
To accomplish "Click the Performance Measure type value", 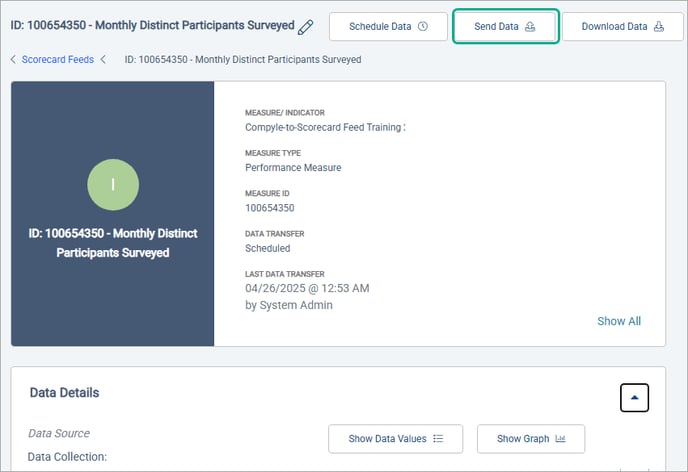I will click(x=293, y=168).
